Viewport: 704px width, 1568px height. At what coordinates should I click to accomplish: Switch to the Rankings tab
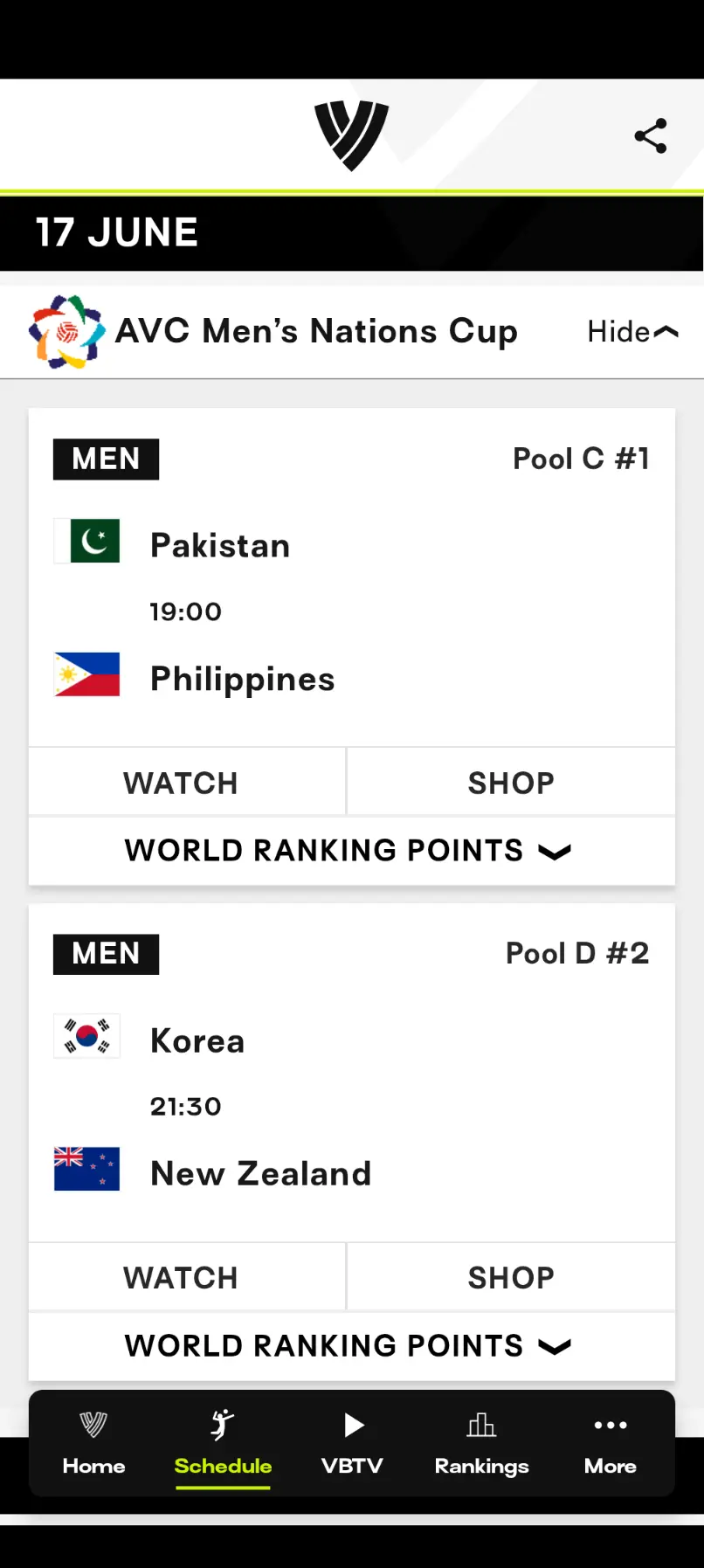(x=481, y=1443)
